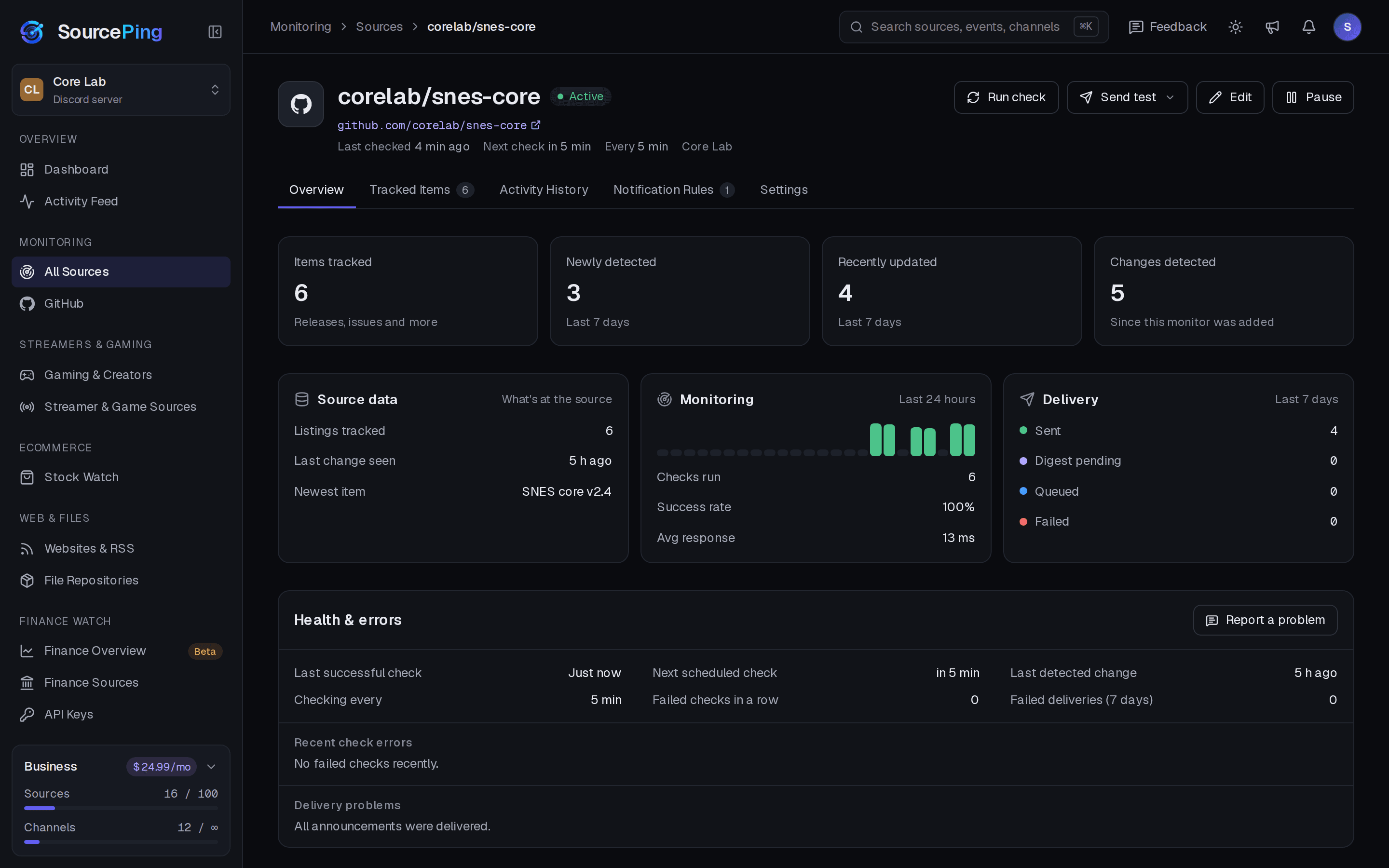Open Dashboard in the sidebar
This screenshot has width=1389, height=868.
[x=121, y=169]
